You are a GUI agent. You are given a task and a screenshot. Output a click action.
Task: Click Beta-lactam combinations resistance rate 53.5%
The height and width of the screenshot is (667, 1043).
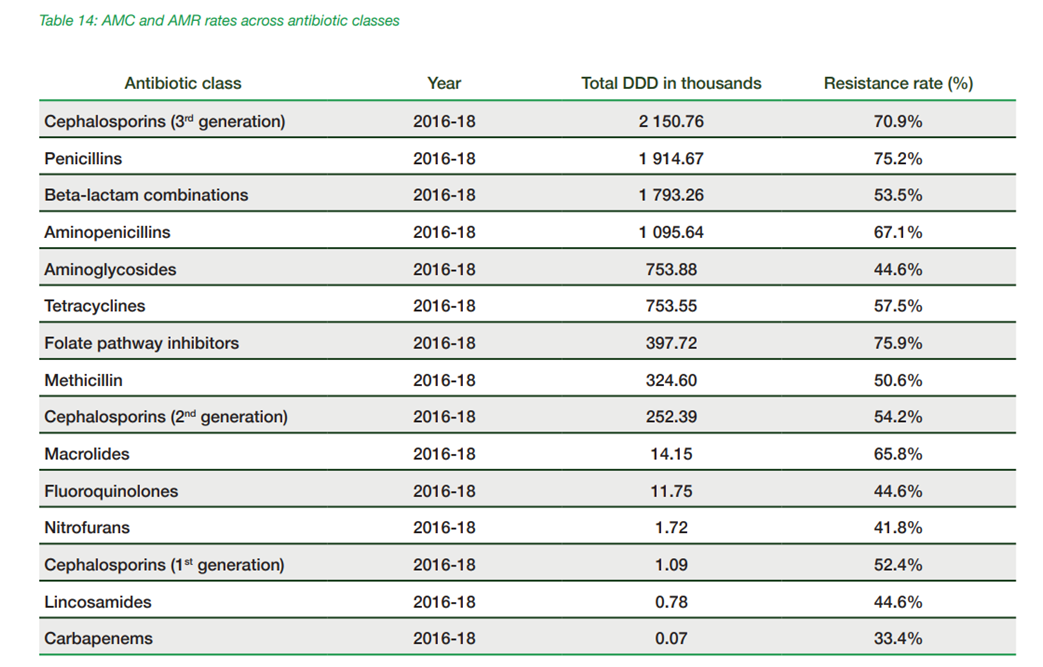pos(898,195)
